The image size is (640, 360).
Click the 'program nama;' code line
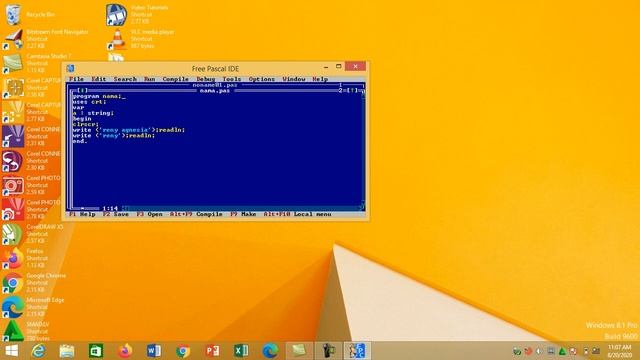coord(97,96)
